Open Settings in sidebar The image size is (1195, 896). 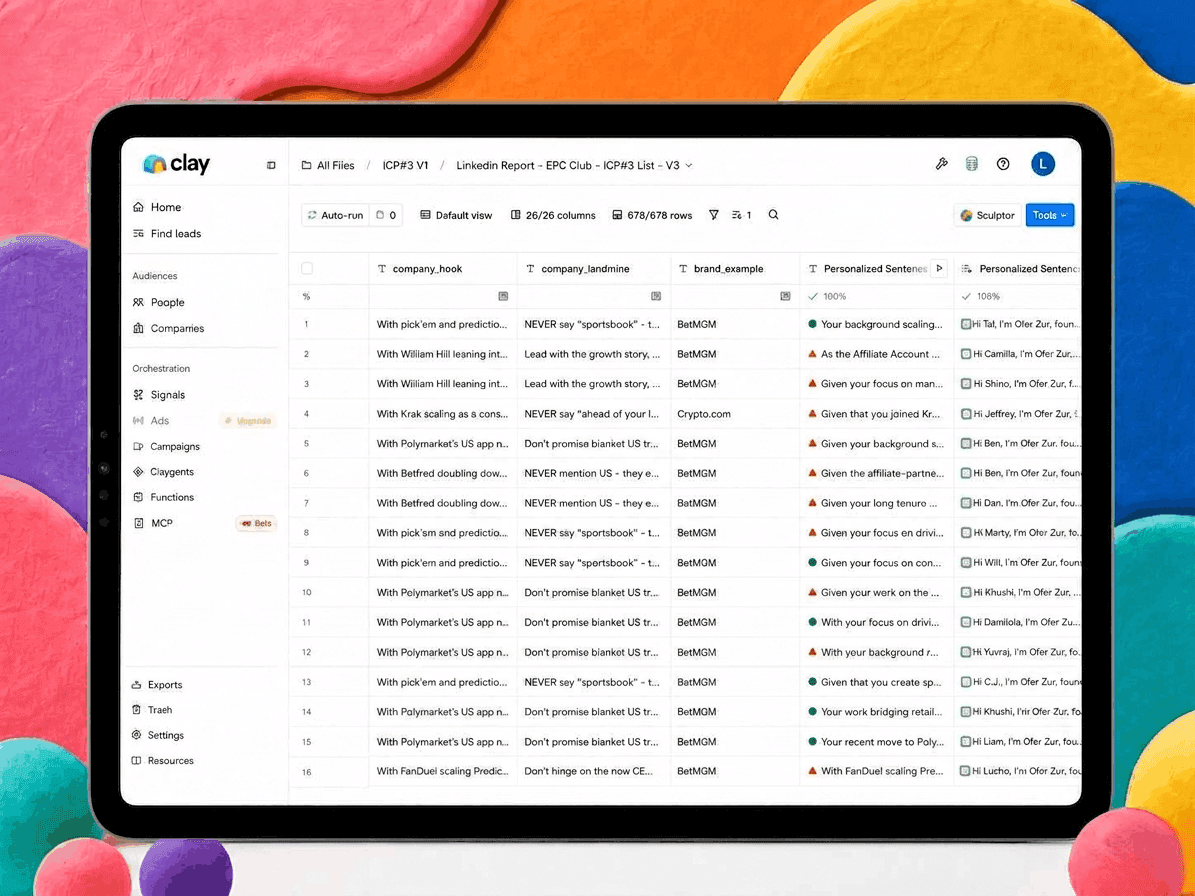click(x=158, y=735)
